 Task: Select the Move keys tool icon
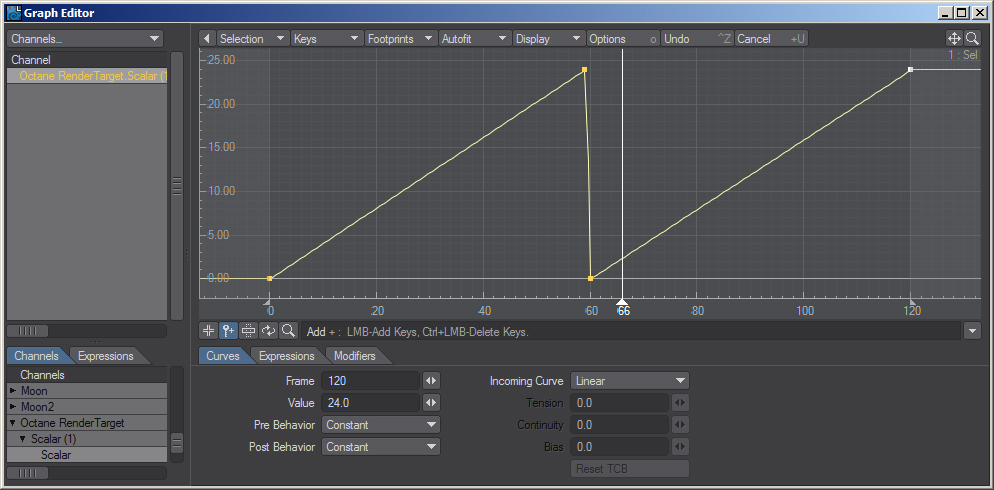click(x=208, y=331)
